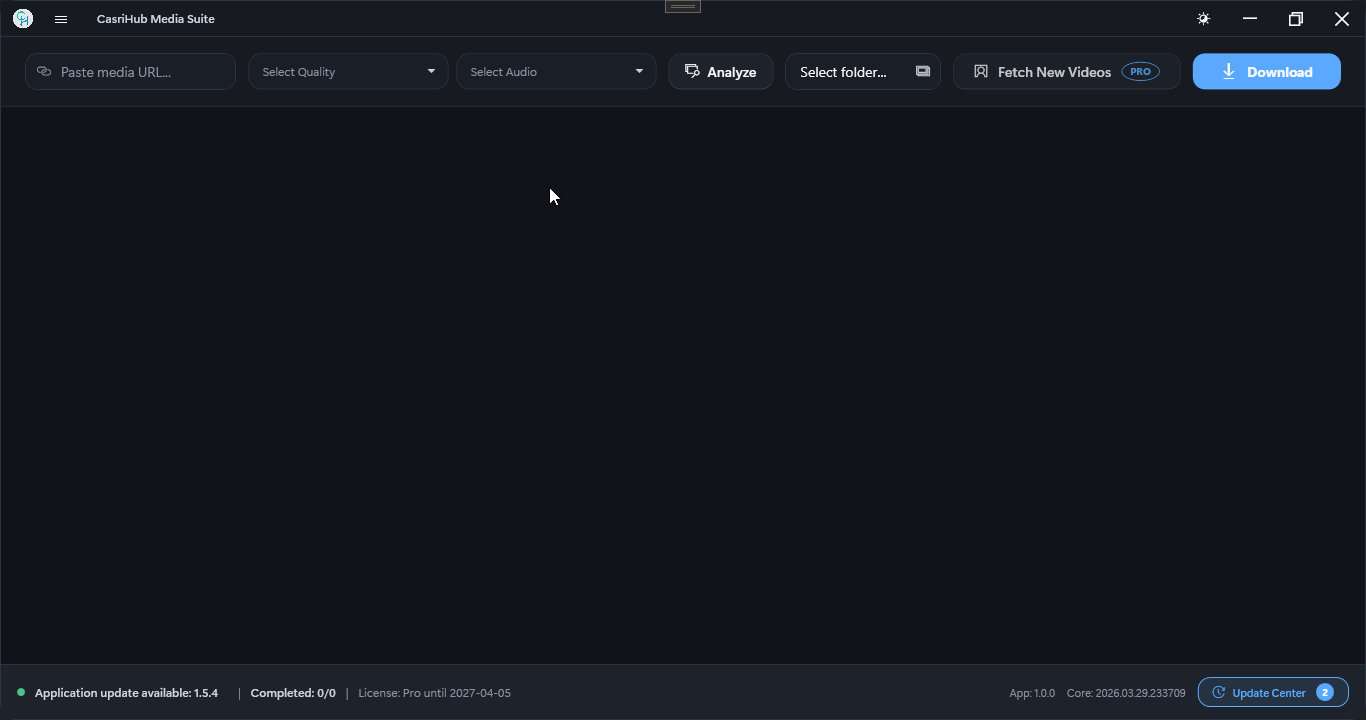The height and width of the screenshot is (720, 1366).
Task: Close the CasriHub Media Suite window
Action: [x=1342, y=19]
